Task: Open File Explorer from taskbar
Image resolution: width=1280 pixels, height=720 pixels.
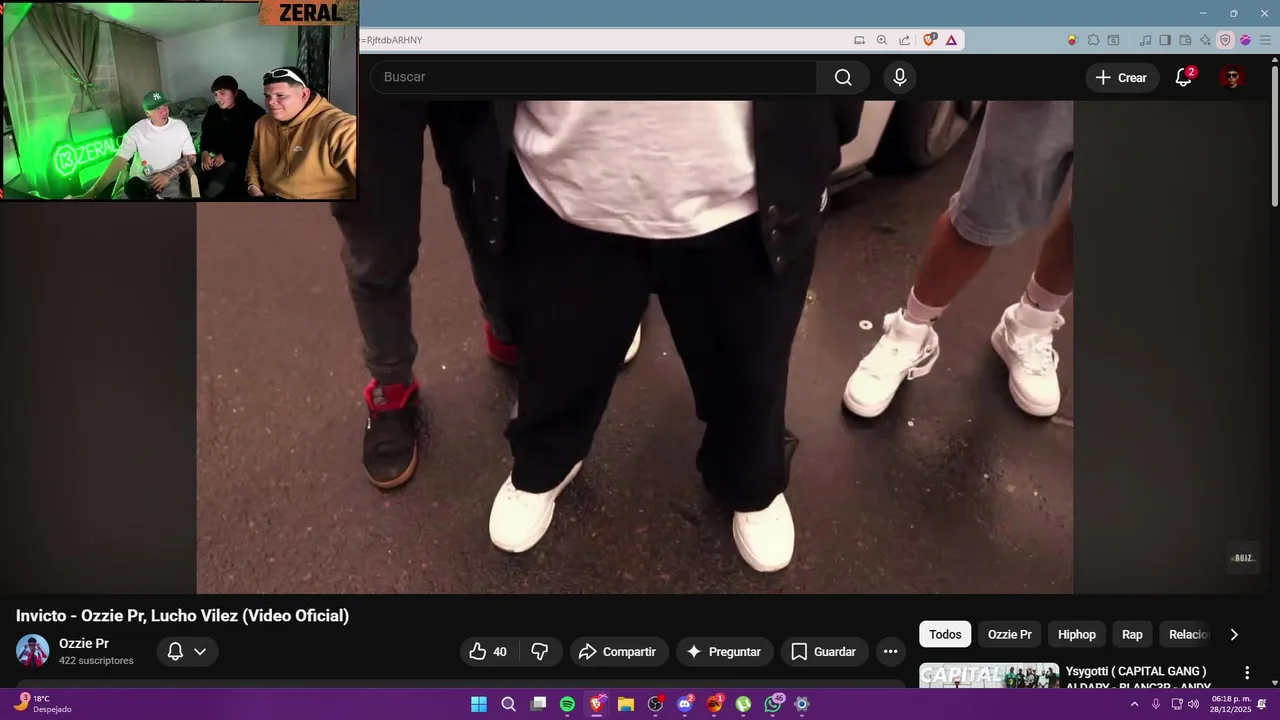Action: click(626, 704)
